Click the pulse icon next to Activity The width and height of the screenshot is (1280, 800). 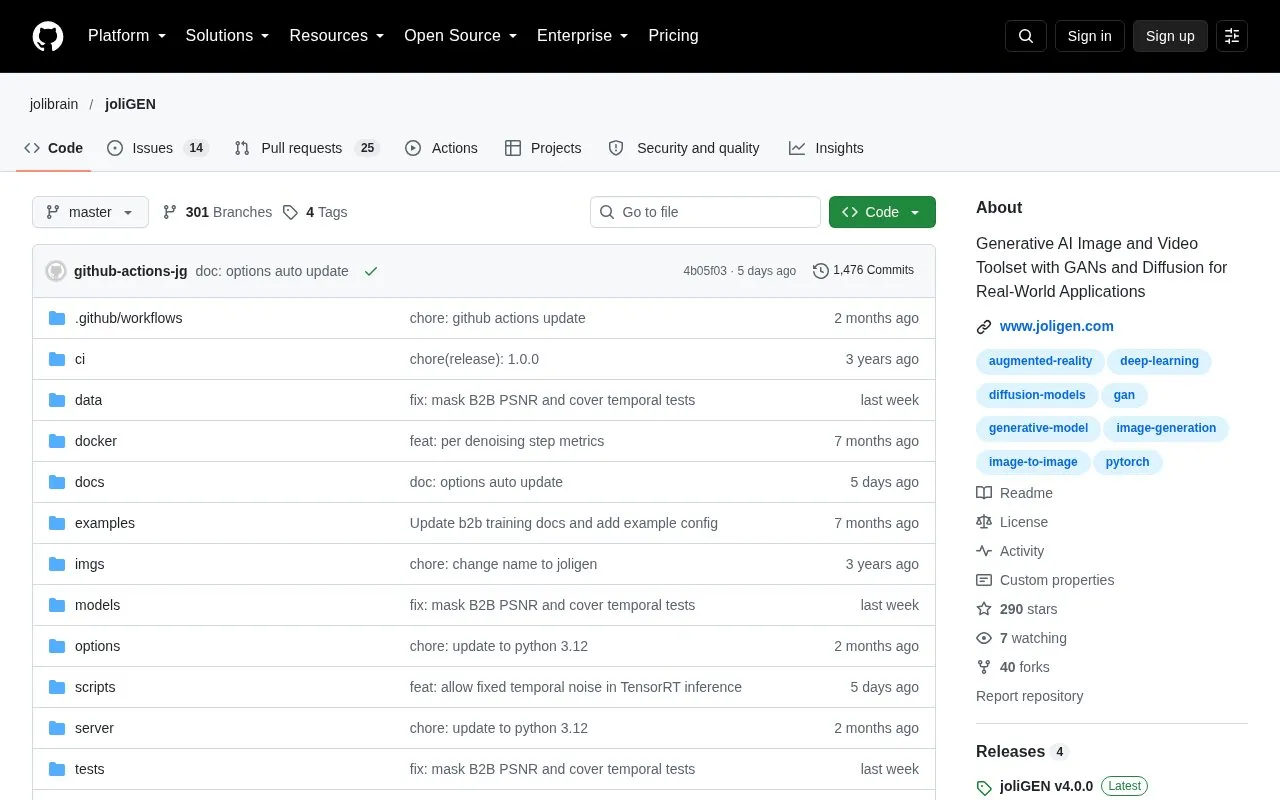tap(984, 551)
